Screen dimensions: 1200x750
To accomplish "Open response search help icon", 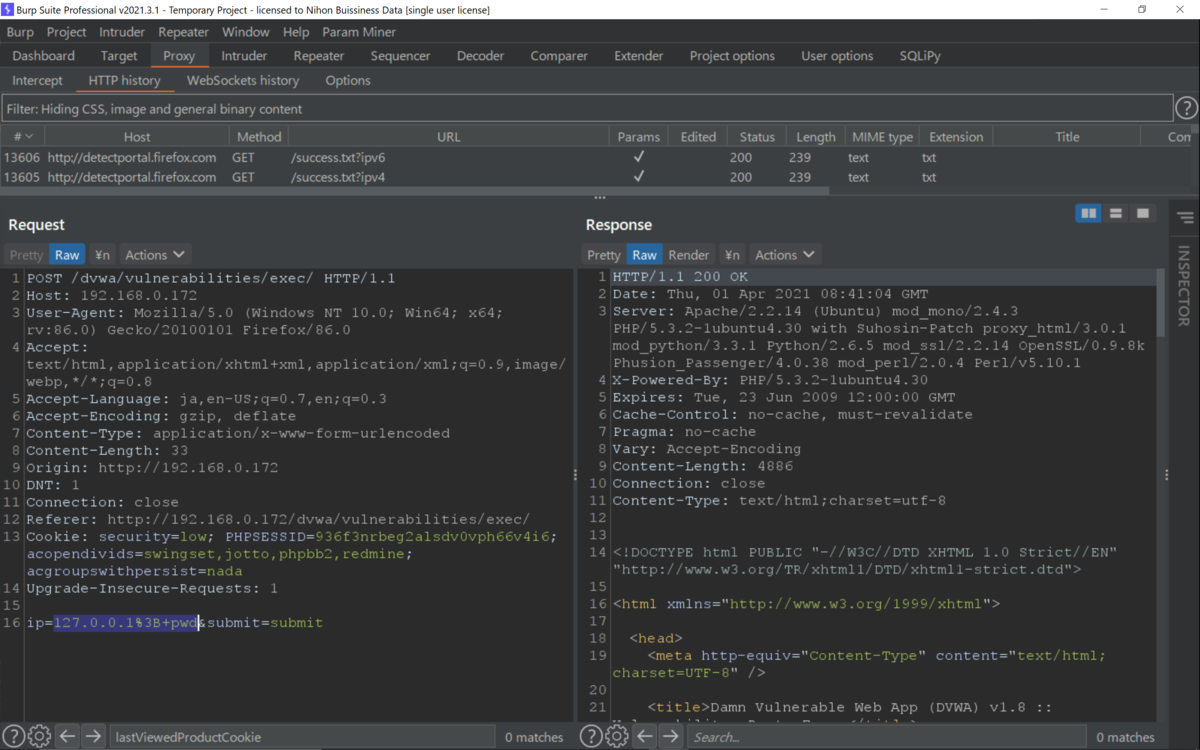I will 591,737.
